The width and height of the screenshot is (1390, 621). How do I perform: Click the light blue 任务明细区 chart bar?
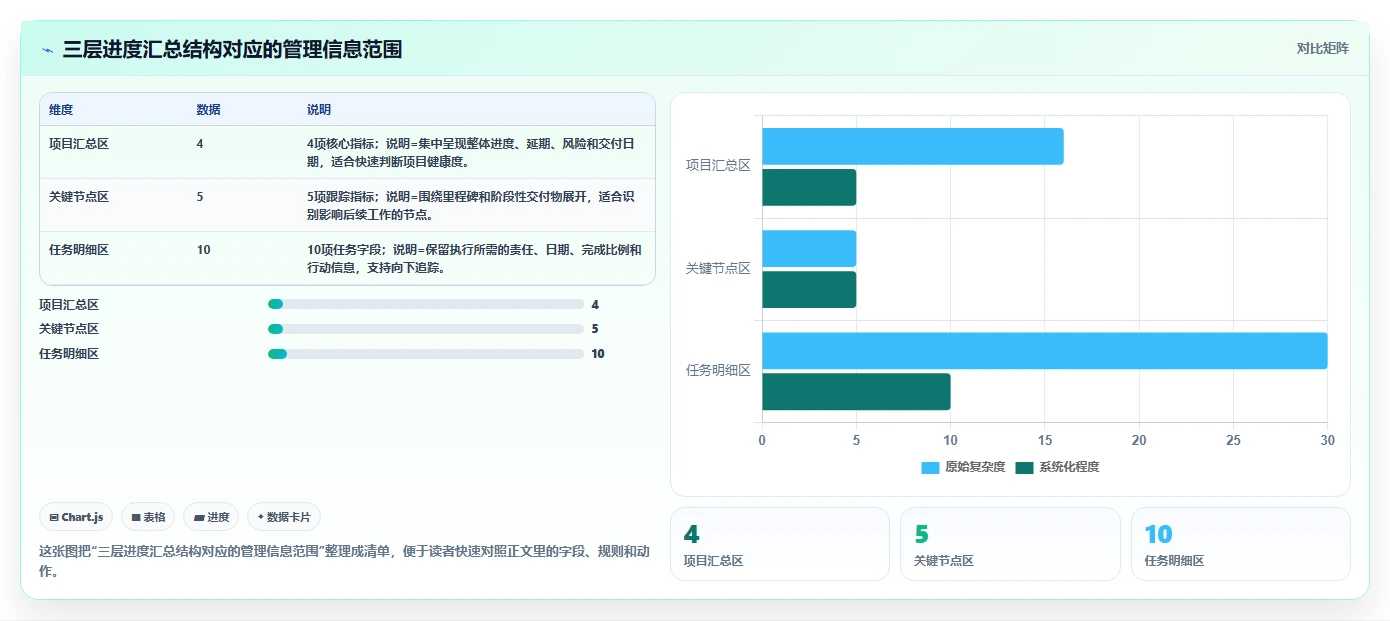pyautogui.click(x=1044, y=351)
